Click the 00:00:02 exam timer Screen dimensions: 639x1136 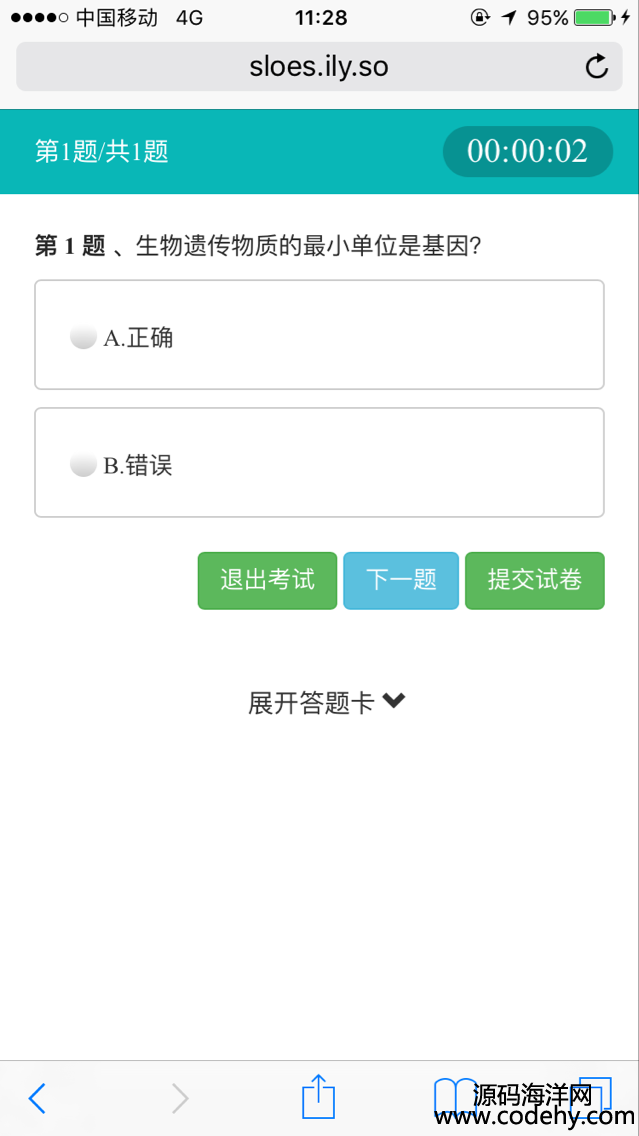pyautogui.click(x=527, y=152)
